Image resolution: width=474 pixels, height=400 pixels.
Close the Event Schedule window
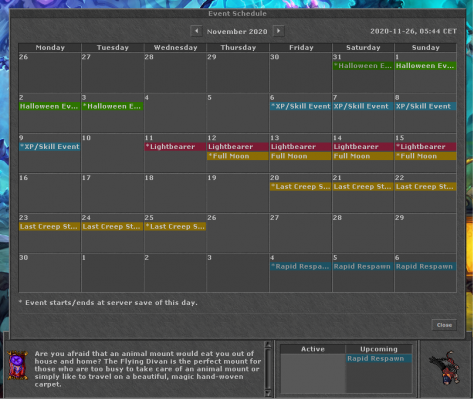tap(444, 325)
